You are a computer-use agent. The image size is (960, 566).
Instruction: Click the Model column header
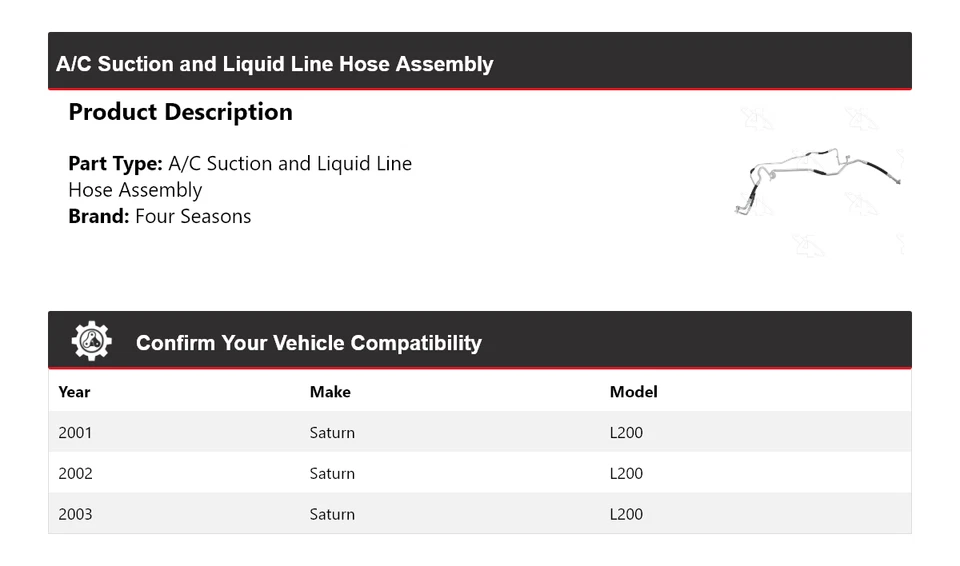pyautogui.click(x=633, y=392)
